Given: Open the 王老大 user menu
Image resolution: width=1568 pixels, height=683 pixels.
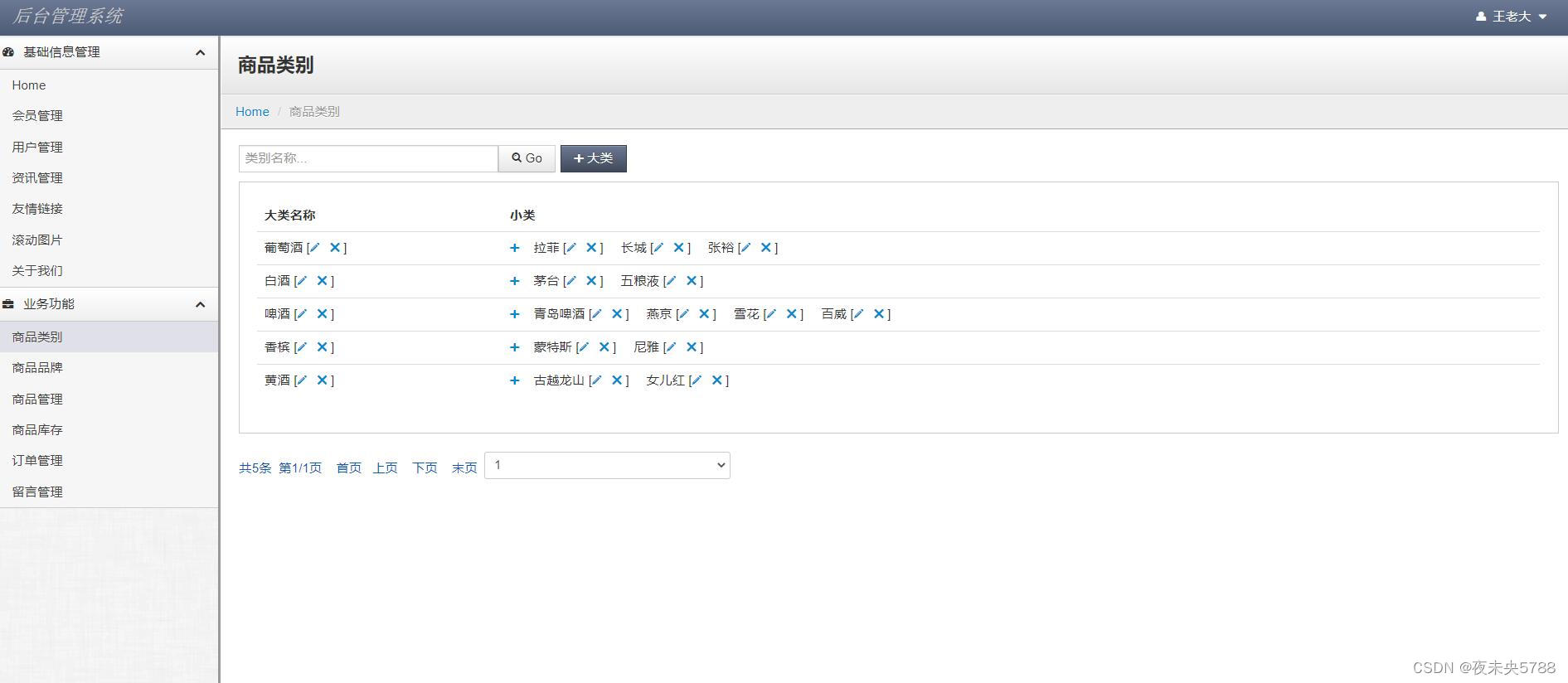Looking at the screenshot, I should (x=1511, y=17).
